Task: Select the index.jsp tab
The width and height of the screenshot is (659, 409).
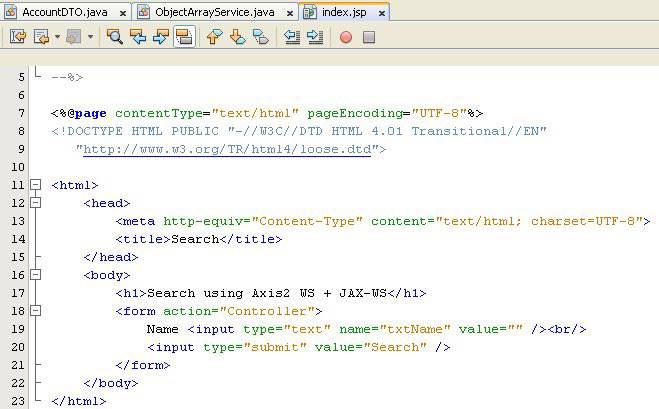Action: pyautogui.click(x=344, y=13)
